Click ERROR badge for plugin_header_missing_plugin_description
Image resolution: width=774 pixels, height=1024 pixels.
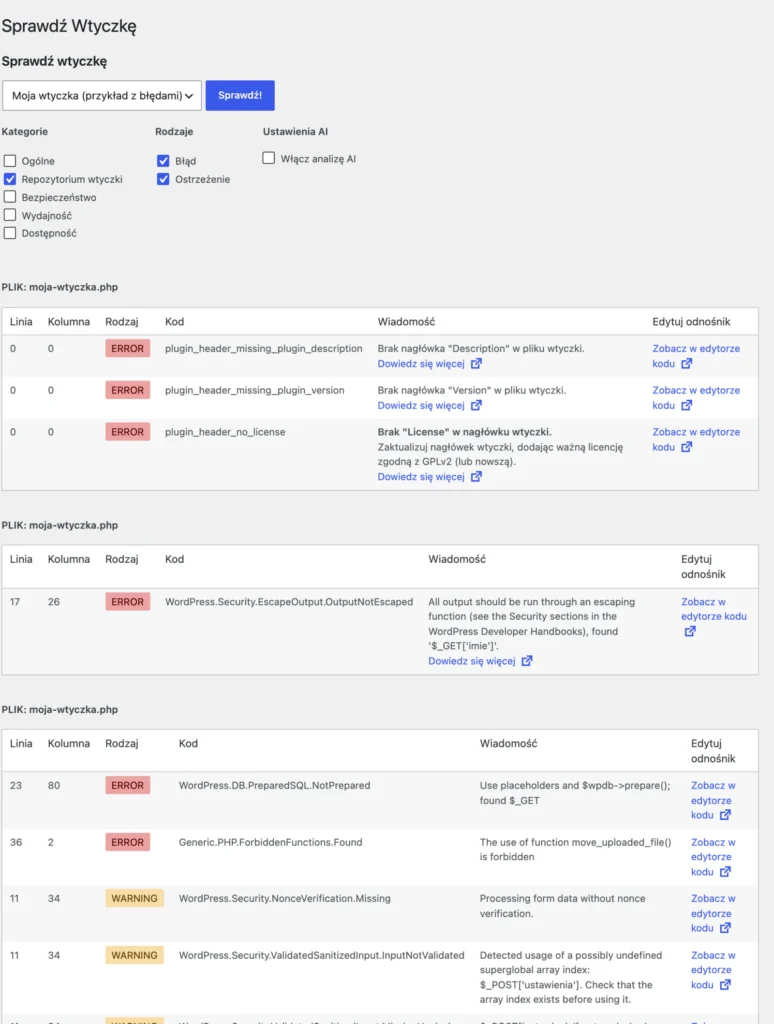tap(127, 349)
